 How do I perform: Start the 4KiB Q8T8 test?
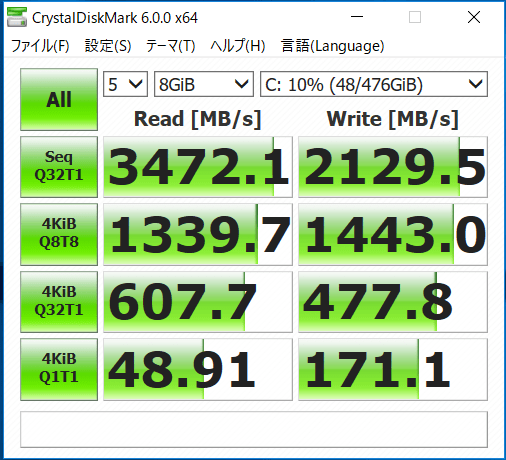[59, 234]
